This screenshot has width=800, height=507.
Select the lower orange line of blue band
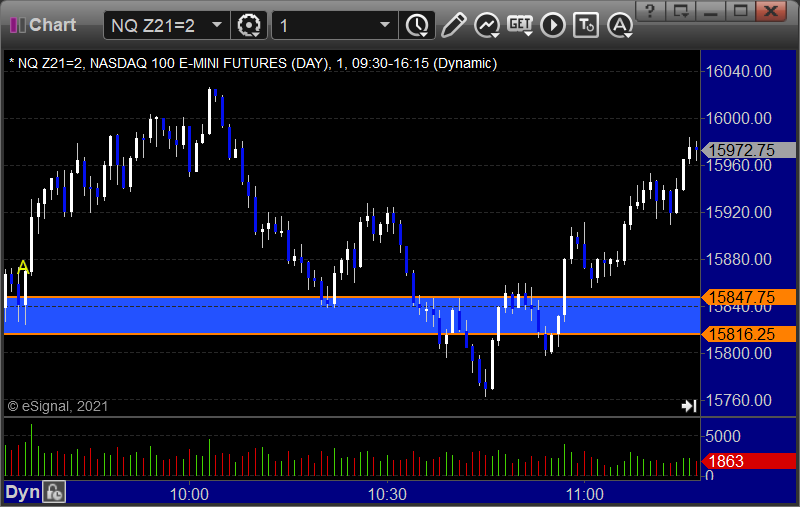point(352,334)
